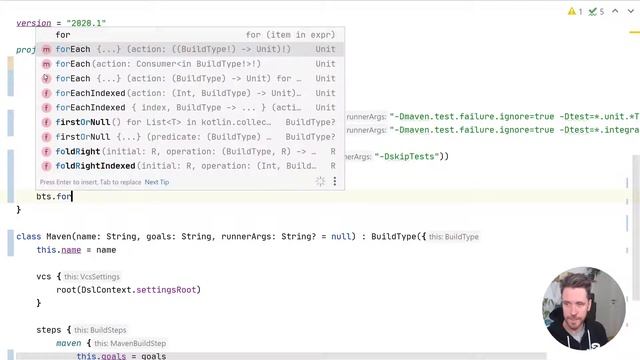The width and height of the screenshot is (640, 360).
Task: Go to previous highlighted error arrow
Action: pyautogui.click(x=615, y=11)
